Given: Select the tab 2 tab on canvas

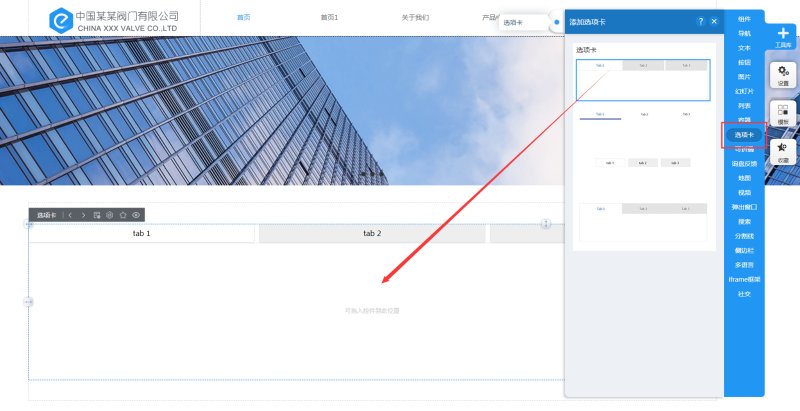Looking at the screenshot, I should 372,234.
